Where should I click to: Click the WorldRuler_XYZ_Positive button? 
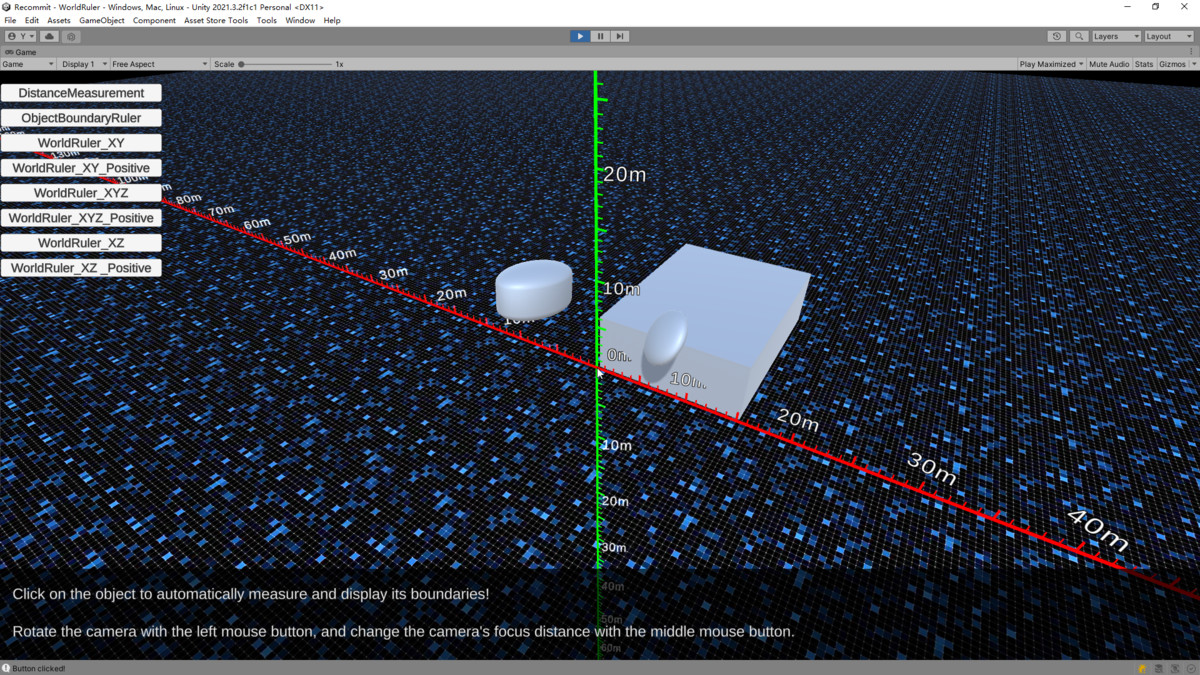click(x=81, y=218)
